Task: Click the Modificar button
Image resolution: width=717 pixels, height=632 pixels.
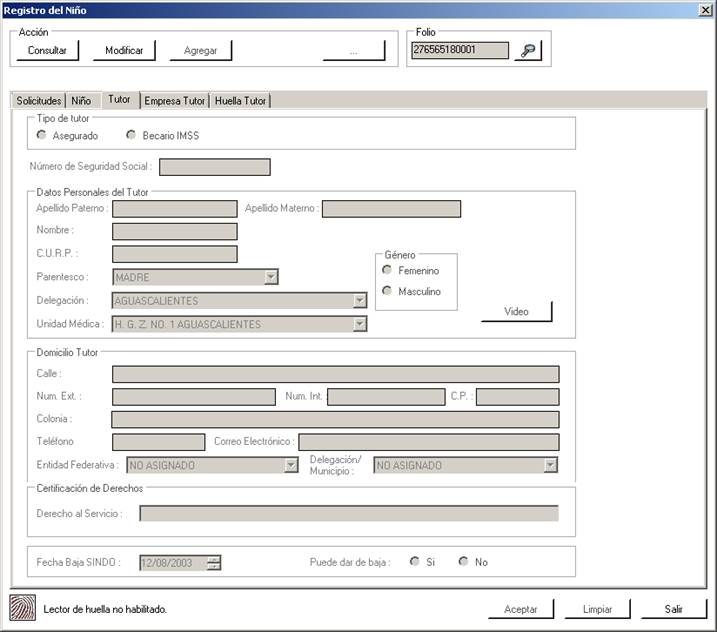Action: 124,50
